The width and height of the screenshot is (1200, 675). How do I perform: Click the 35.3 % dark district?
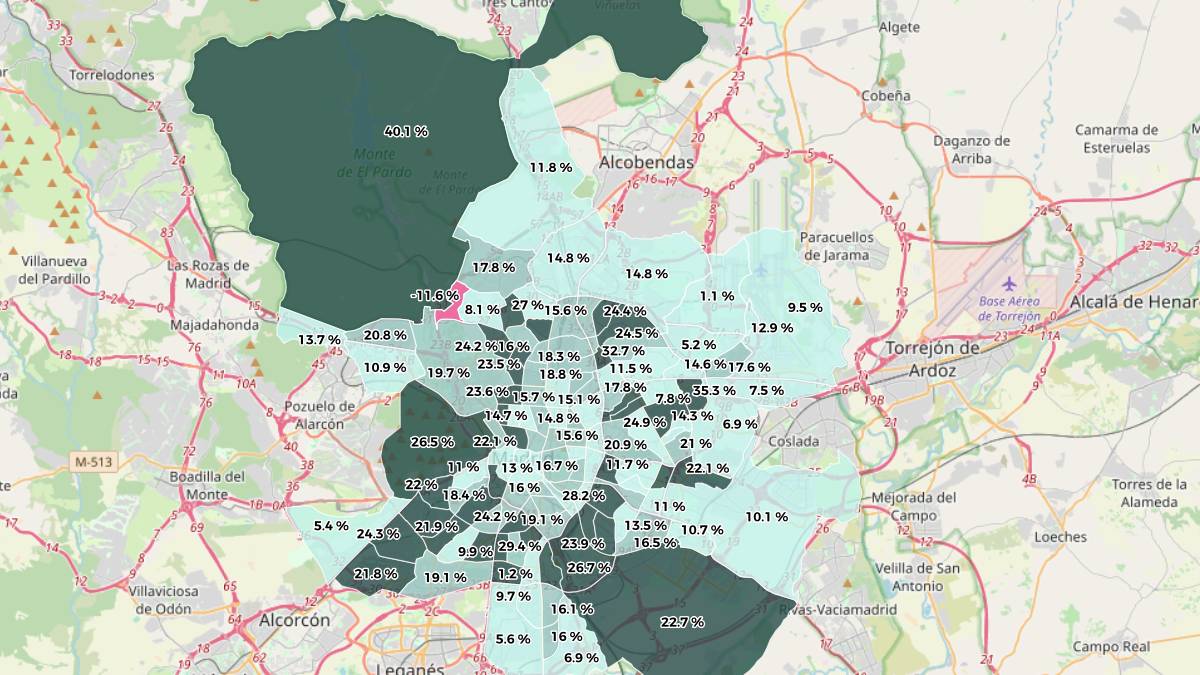coord(713,390)
